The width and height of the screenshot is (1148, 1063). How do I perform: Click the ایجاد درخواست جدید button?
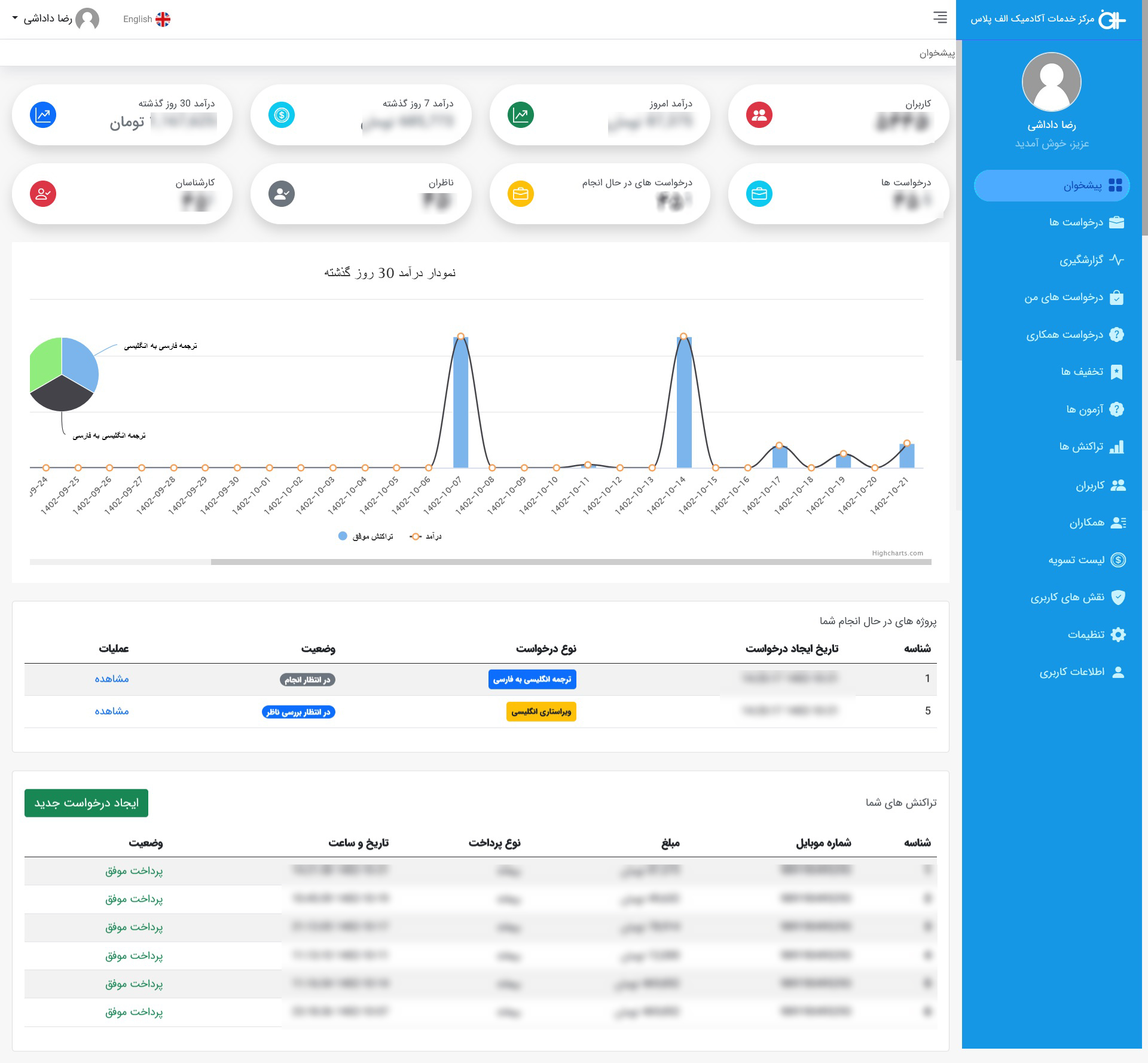pos(86,803)
